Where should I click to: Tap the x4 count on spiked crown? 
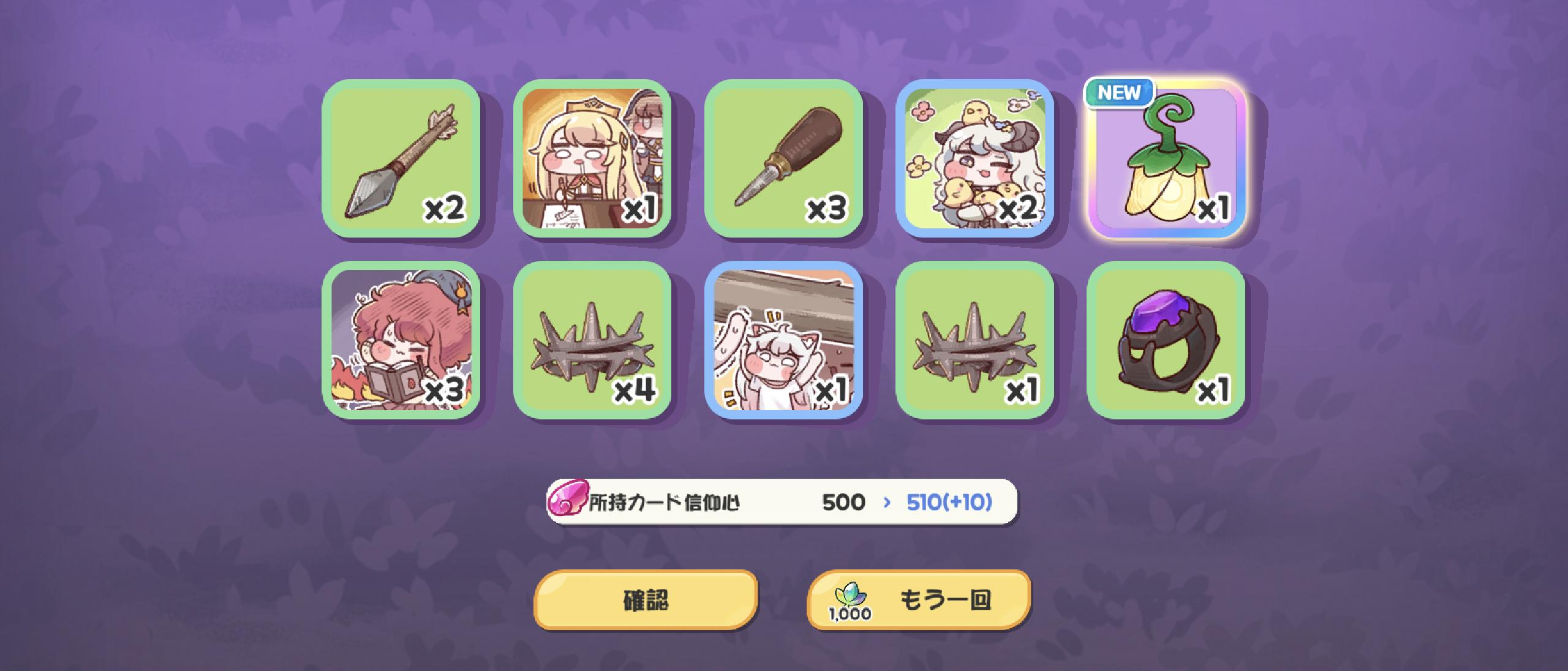[x=635, y=389]
